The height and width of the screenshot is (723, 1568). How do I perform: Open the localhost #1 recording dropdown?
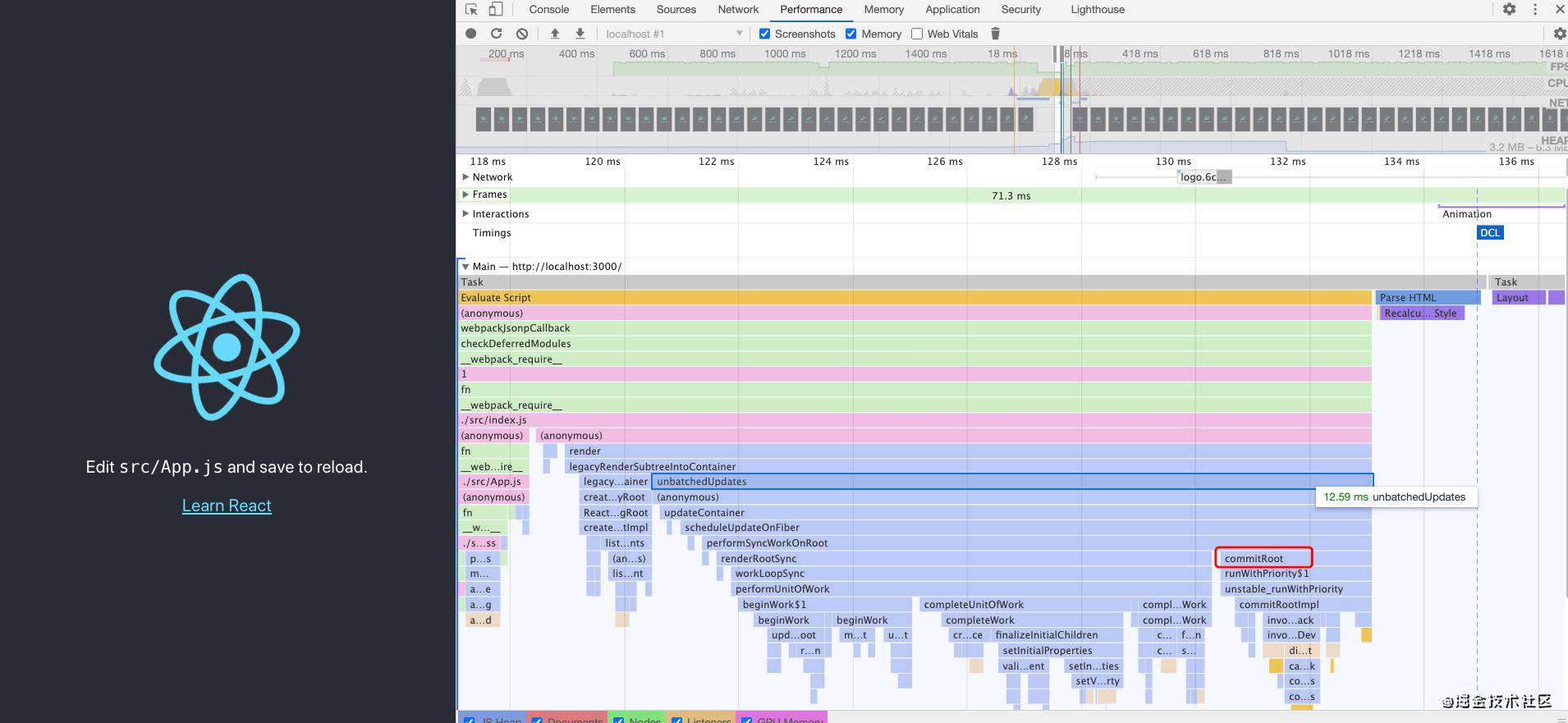(x=673, y=34)
